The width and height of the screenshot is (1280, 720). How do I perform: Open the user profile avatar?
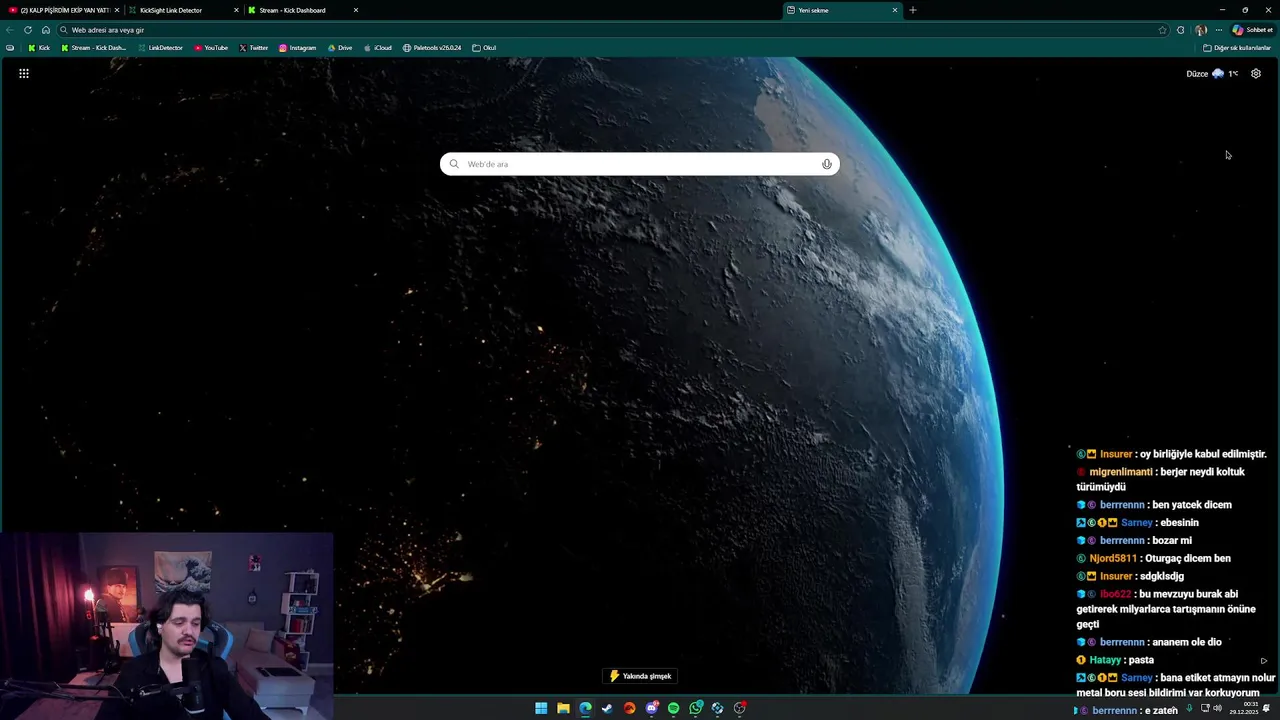(1200, 30)
